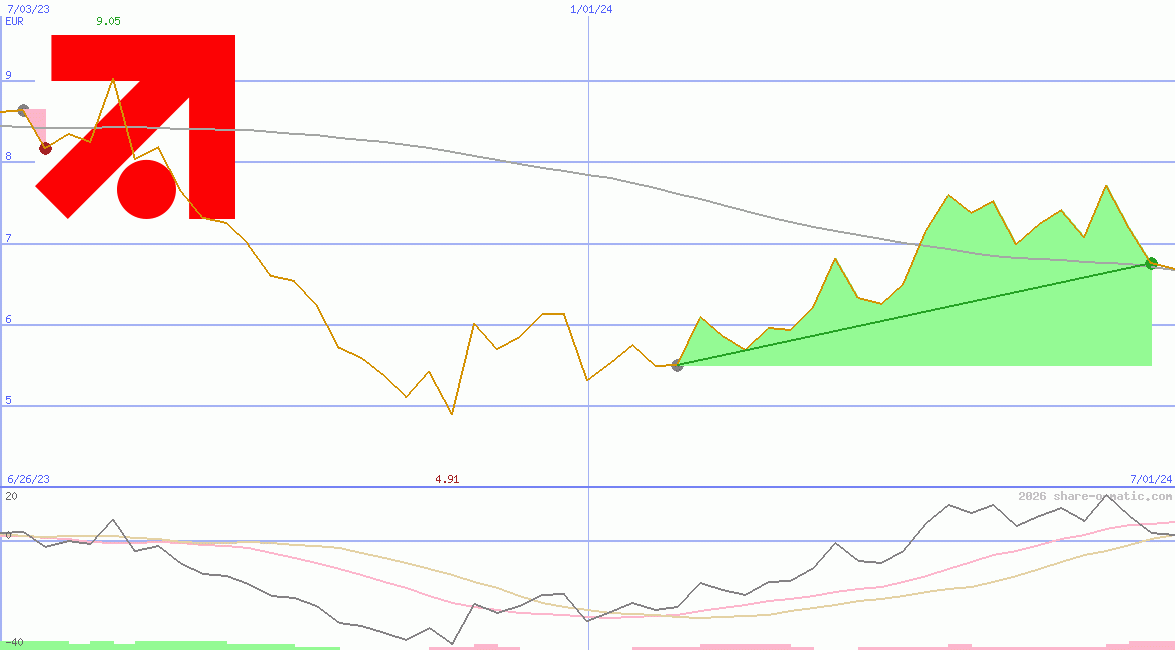
Task: Click the 4.91 low value label
Action: tap(447, 479)
